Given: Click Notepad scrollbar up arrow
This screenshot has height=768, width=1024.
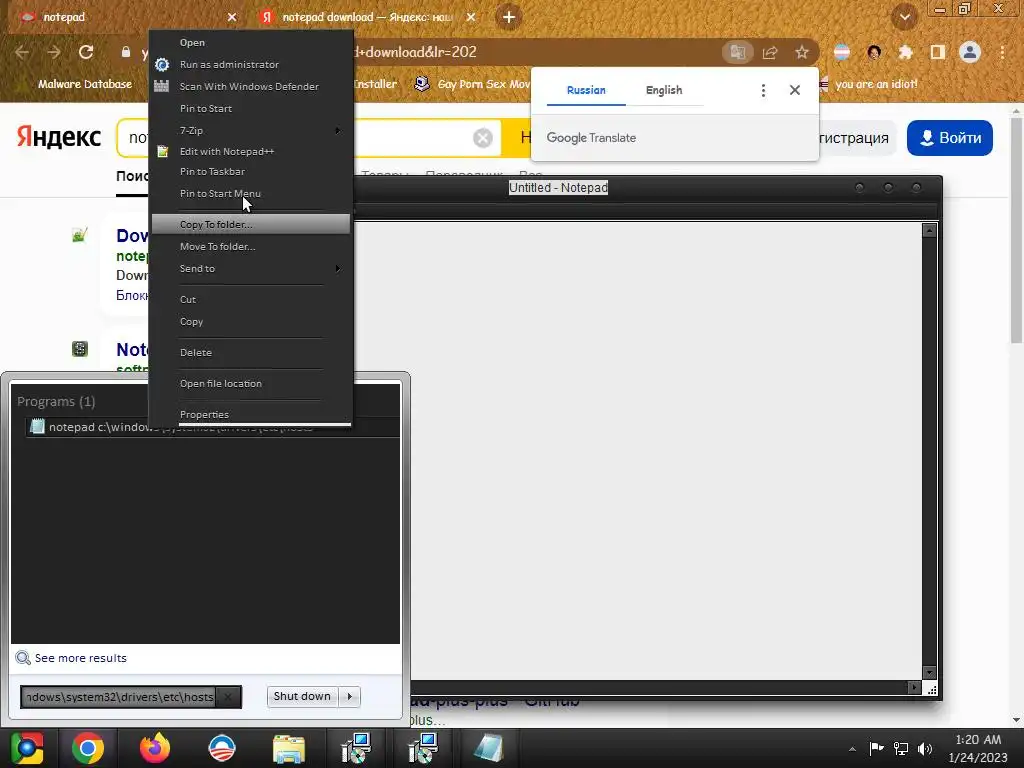Looking at the screenshot, I should (930, 231).
